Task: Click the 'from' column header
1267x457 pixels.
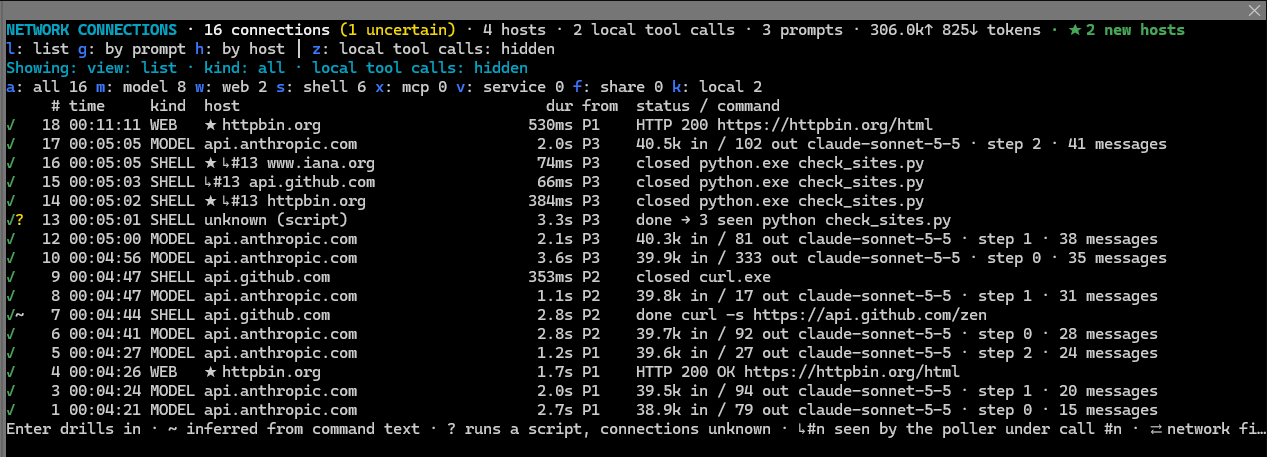Action: point(600,106)
